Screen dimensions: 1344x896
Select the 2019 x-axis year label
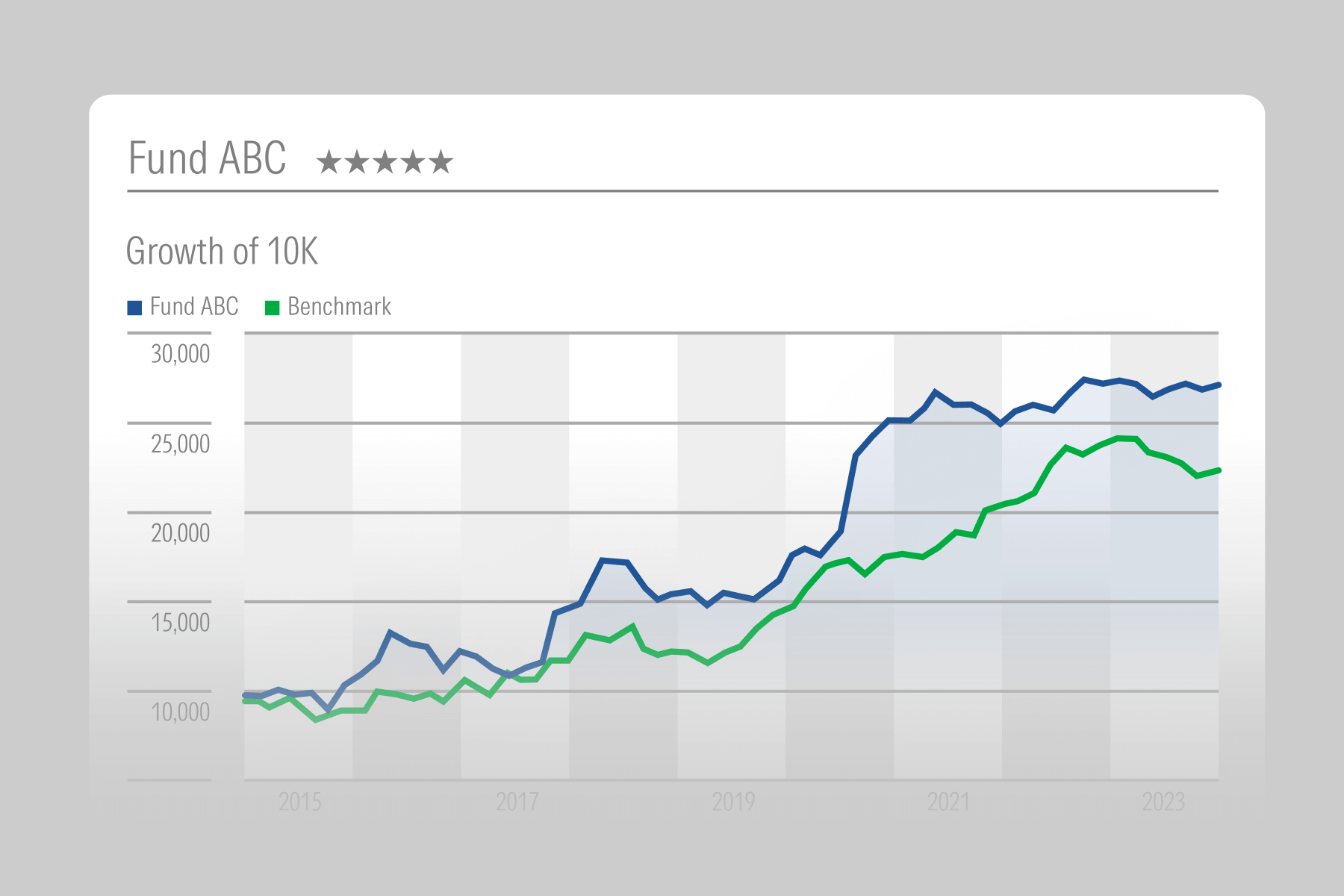click(733, 802)
